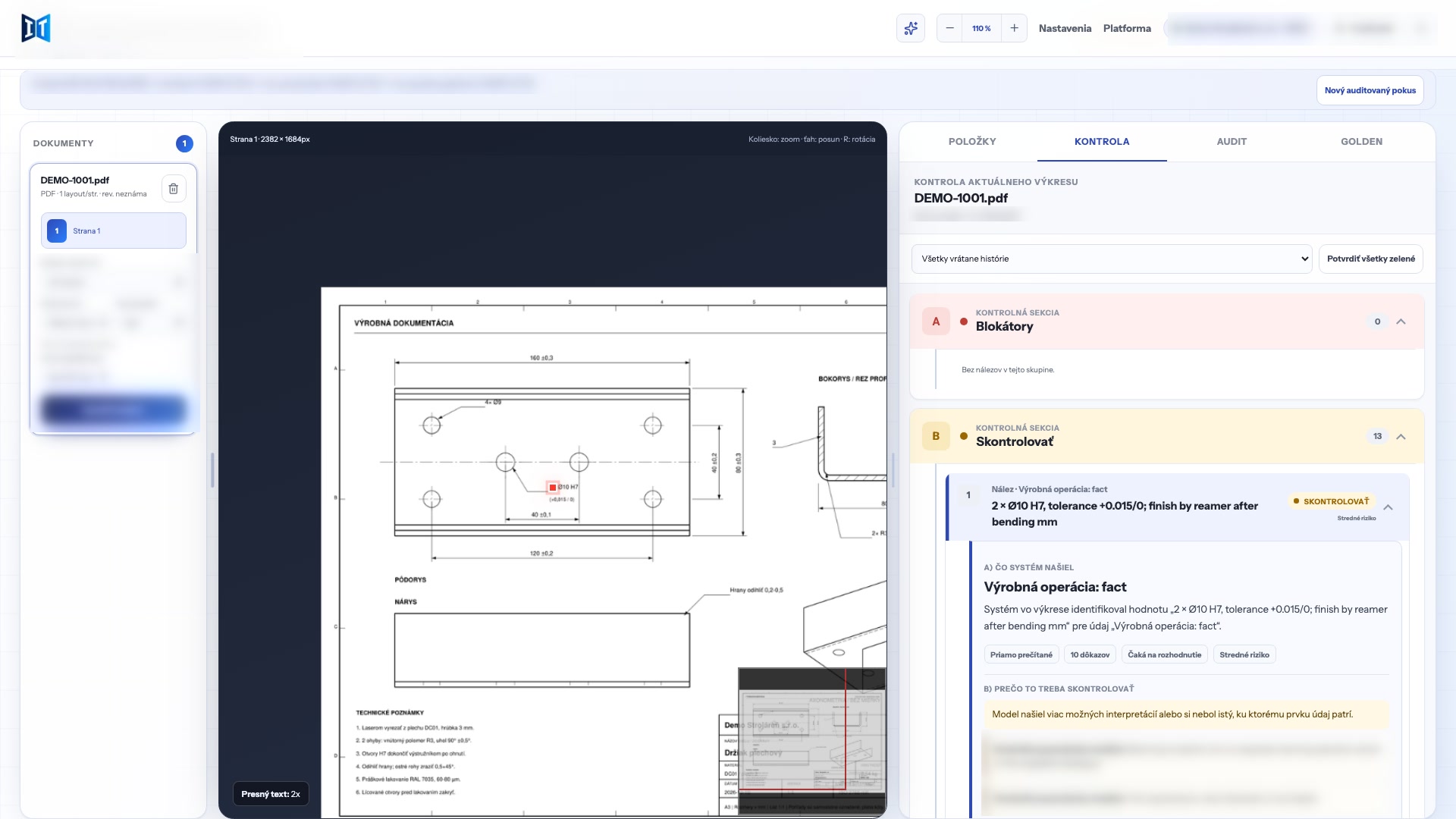Delete DEMO-1001.pdf with trash icon

pos(173,188)
